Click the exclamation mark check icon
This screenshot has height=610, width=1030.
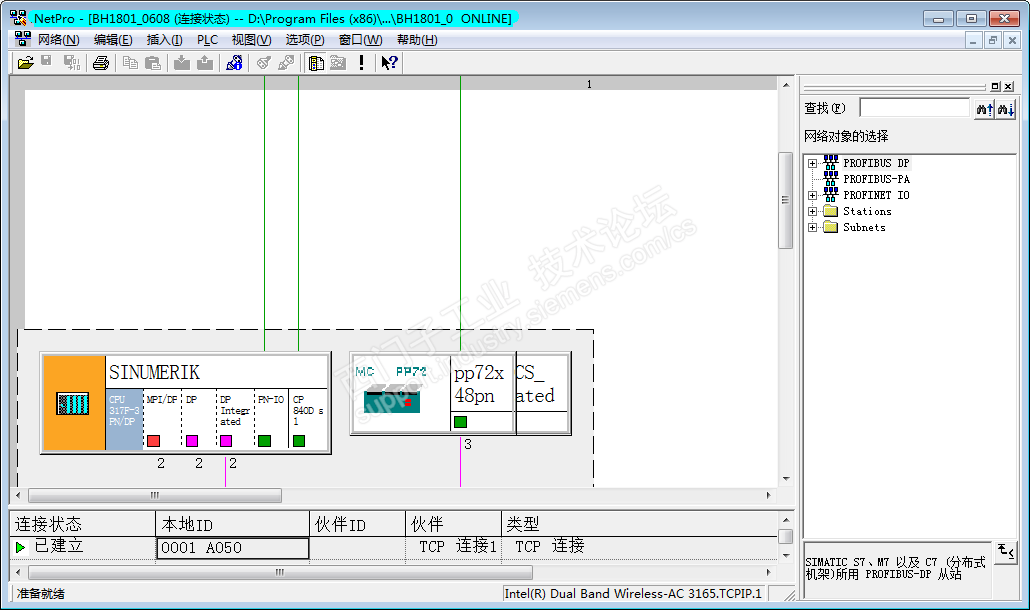coord(361,63)
